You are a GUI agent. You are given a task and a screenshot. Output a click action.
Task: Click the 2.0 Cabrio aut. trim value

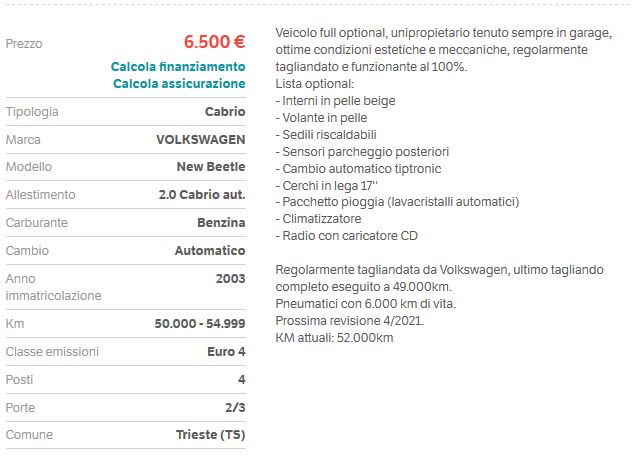click(x=202, y=194)
